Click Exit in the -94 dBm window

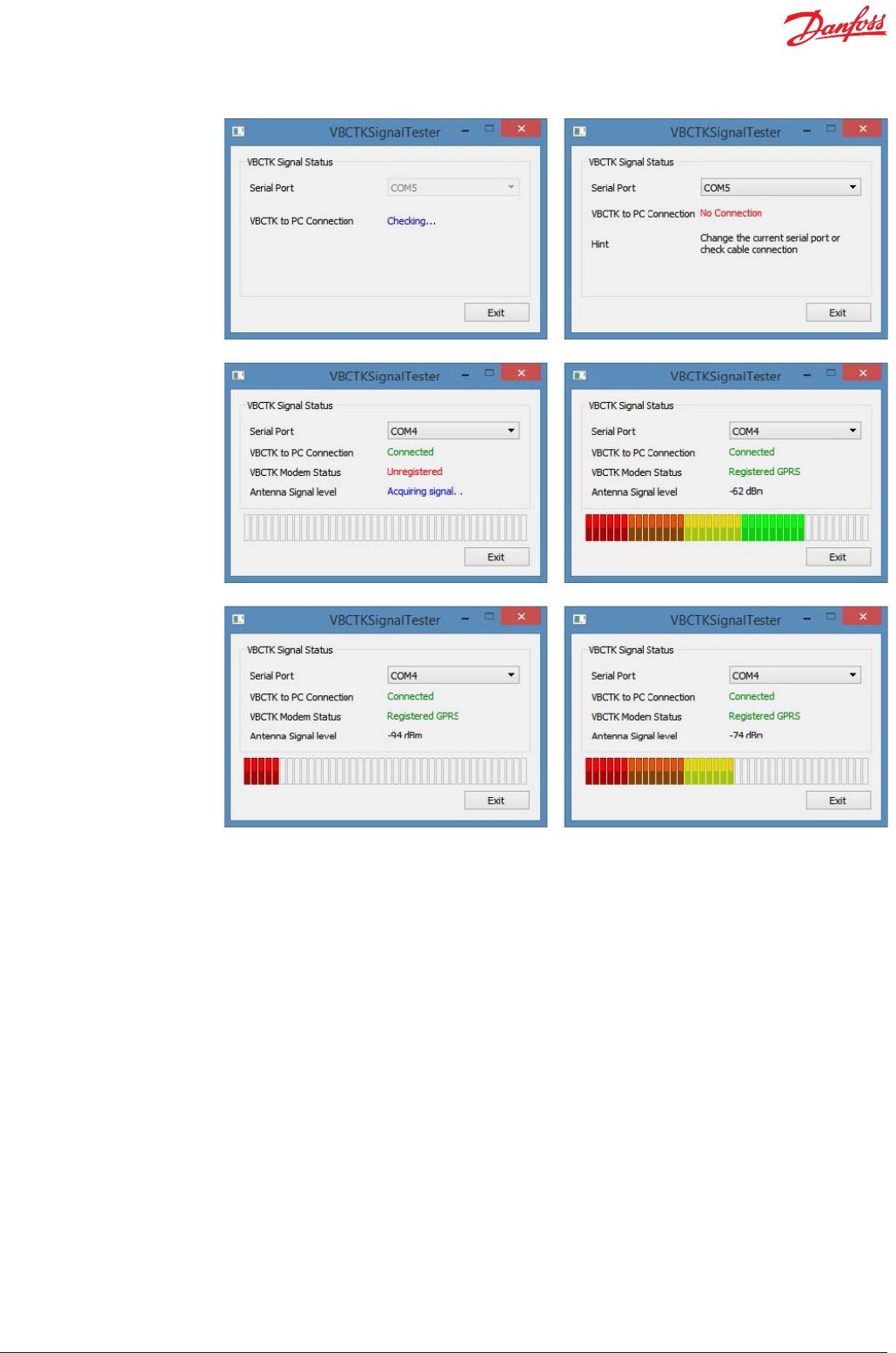point(496,800)
